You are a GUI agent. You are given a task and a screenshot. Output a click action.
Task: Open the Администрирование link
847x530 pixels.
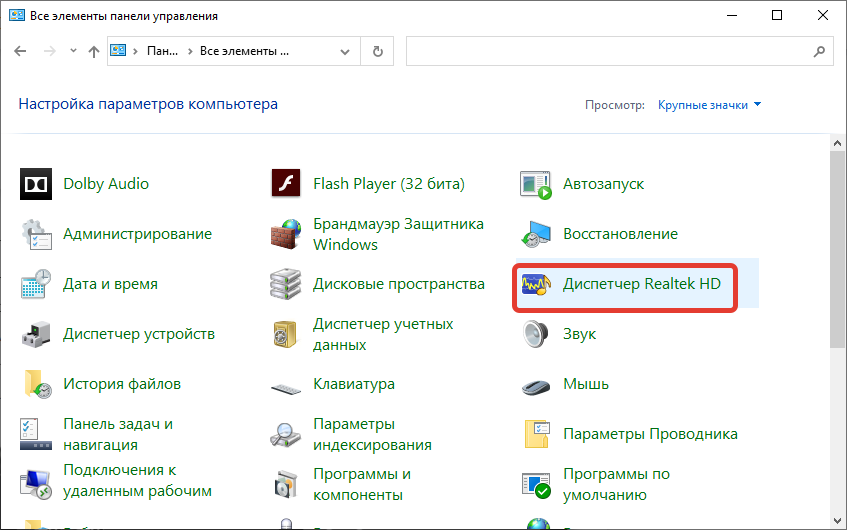click(x=137, y=234)
